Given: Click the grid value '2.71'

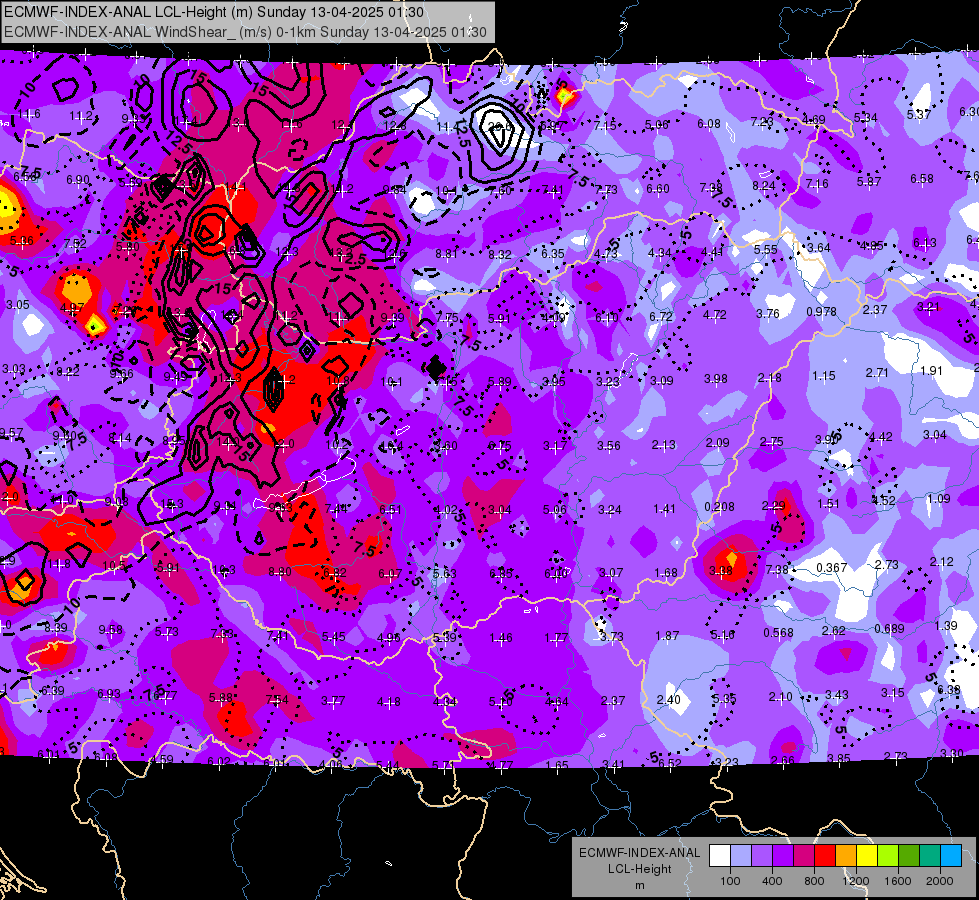Looking at the screenshot, I should [877, 373].
